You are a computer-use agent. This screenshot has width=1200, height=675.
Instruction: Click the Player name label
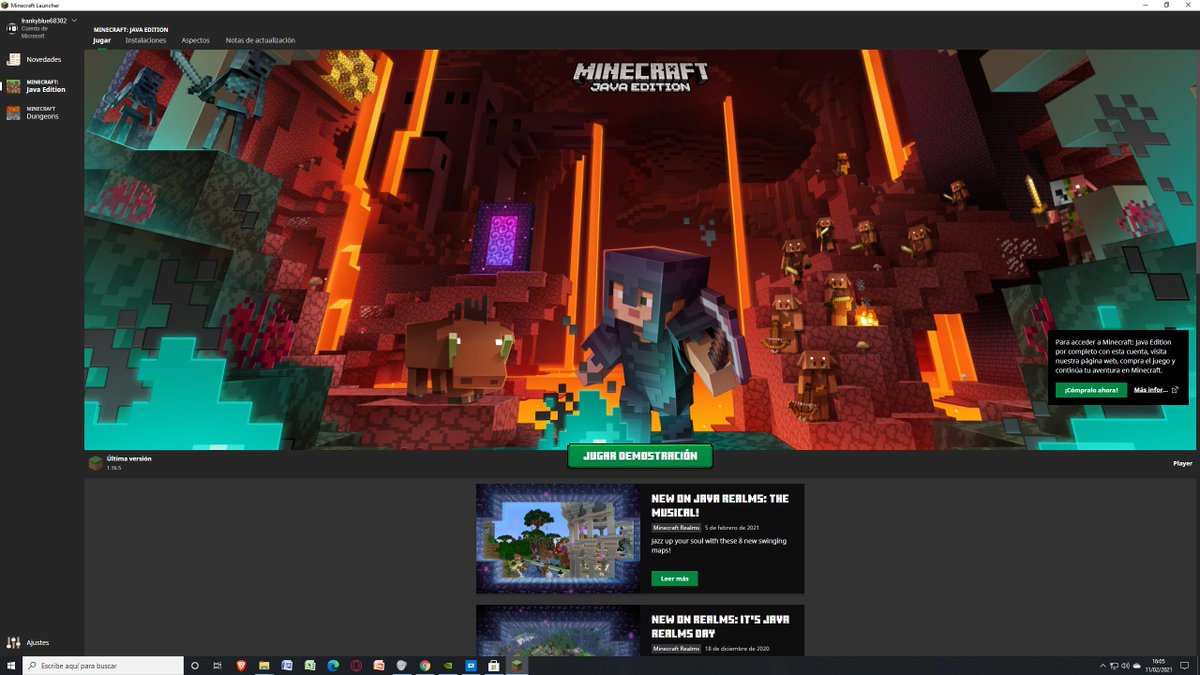point(1182,463)
